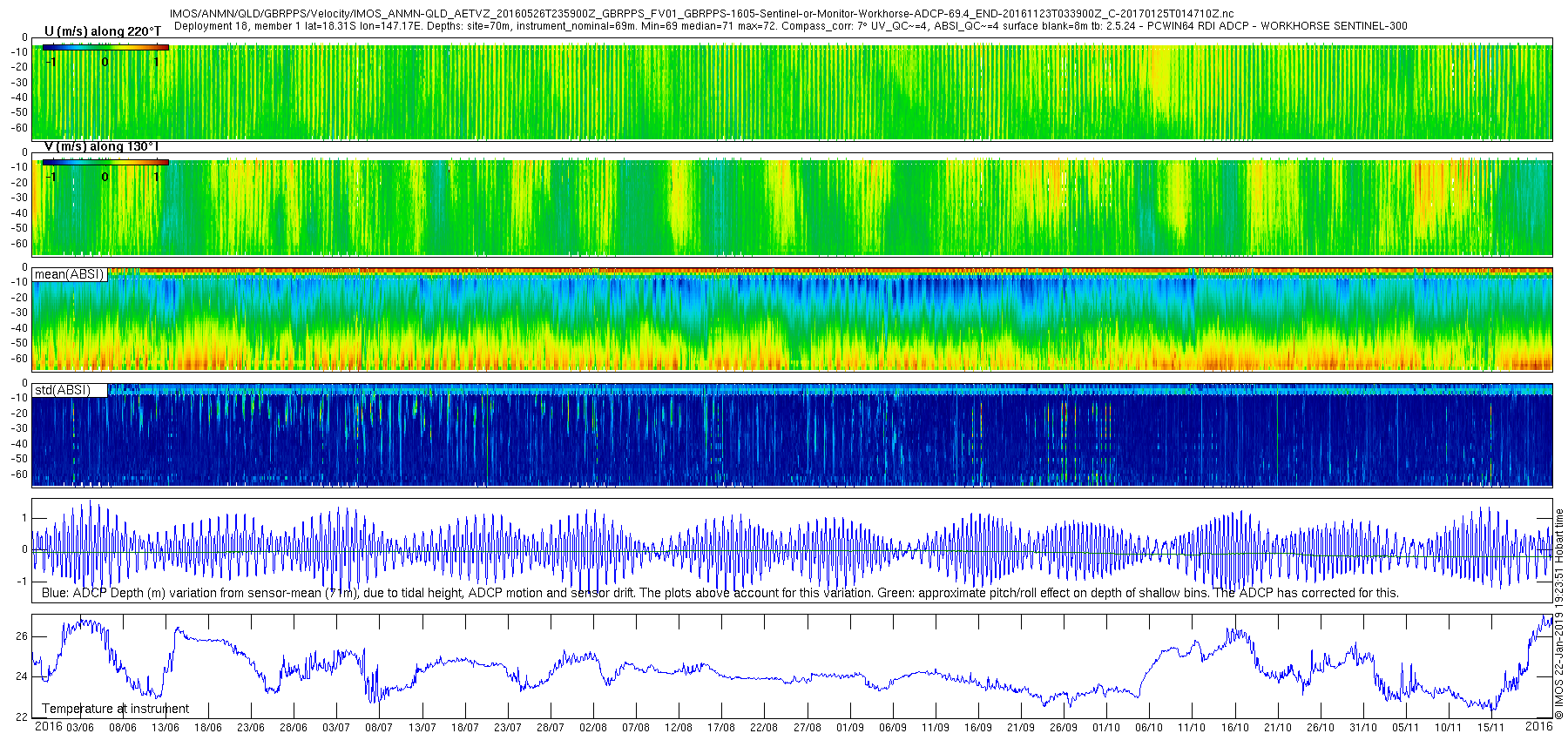
Task: Click the 01/09 date tick on time axis
Action: click(x=849, y=727)
